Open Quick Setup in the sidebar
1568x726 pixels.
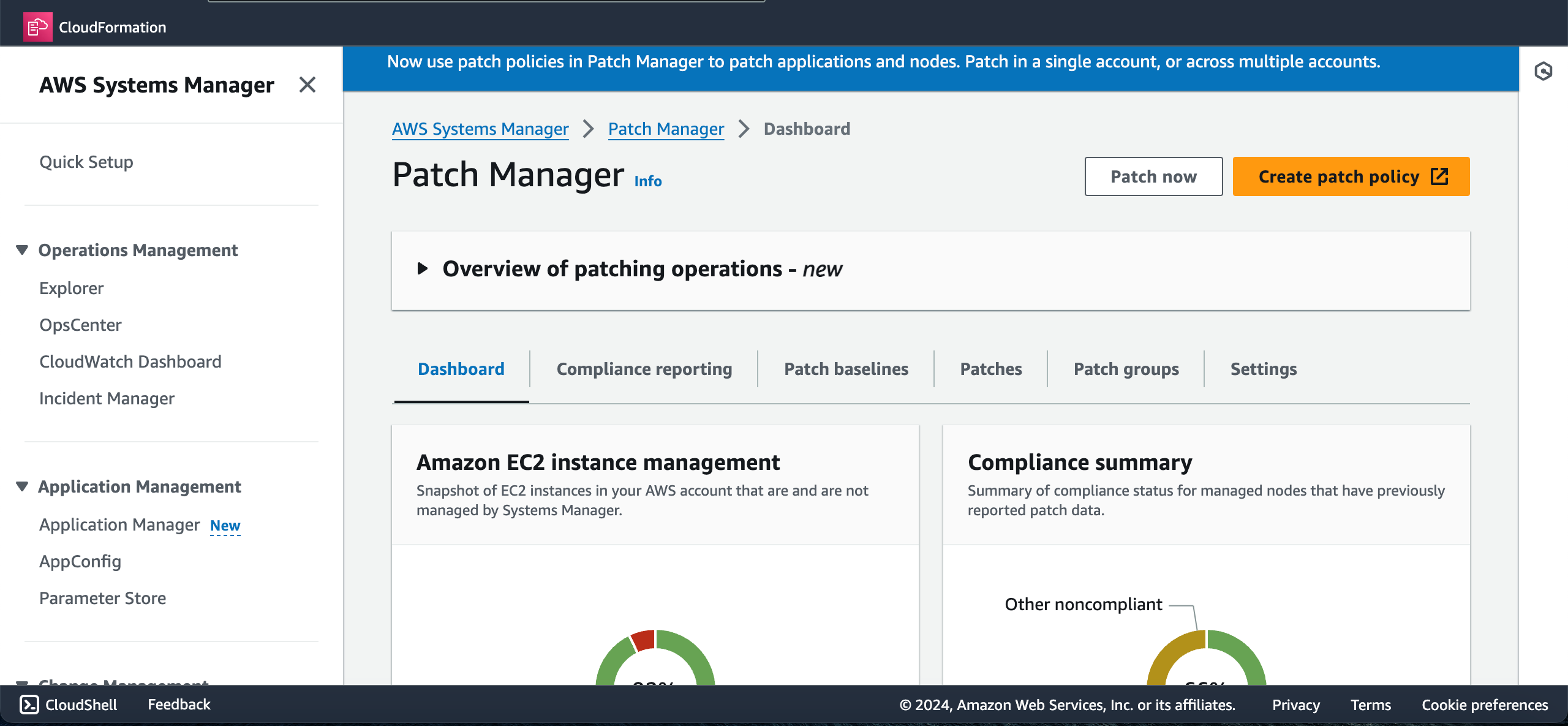[x=86, y=162]
